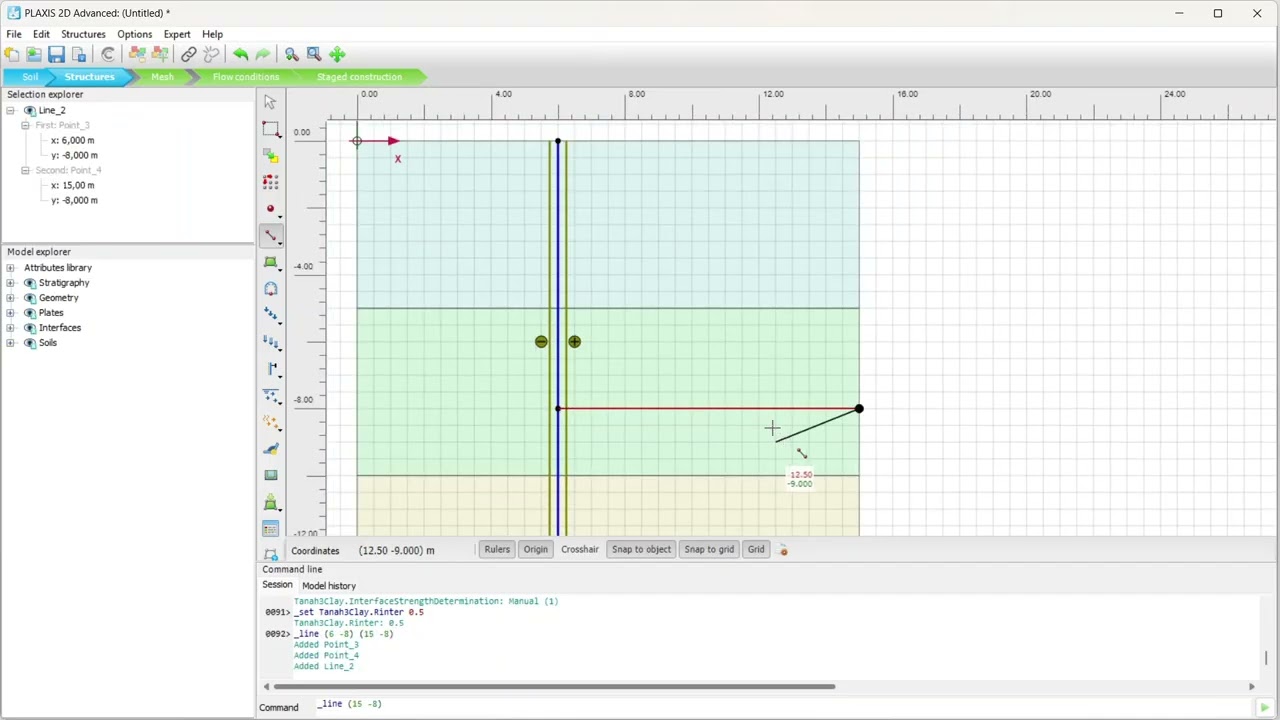
Task: Click the command log horizontal scrollbar
Action: (554, 687)
